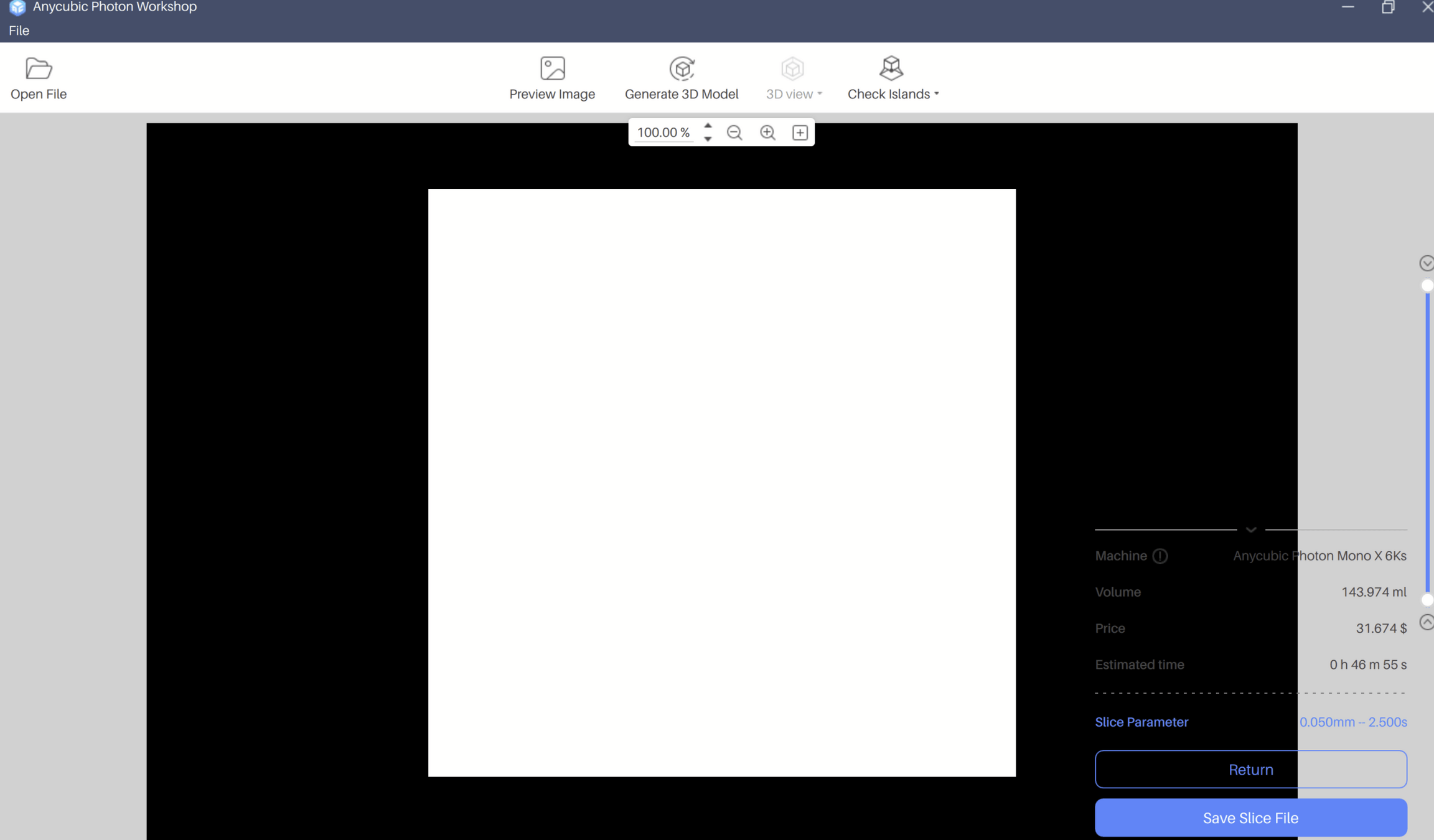Click the zoom percentage input field
Image resolution: width=1434 pixels, height=840 pixels.
click(663, 133)
